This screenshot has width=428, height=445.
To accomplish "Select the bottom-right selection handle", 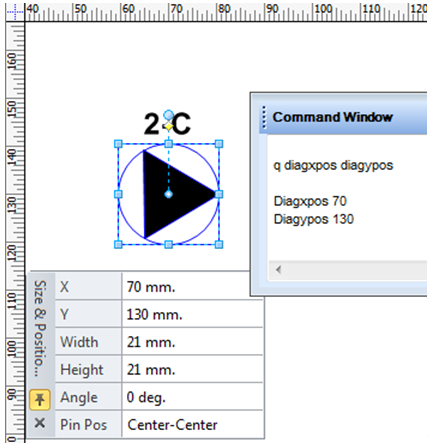I will coord(219,245).
